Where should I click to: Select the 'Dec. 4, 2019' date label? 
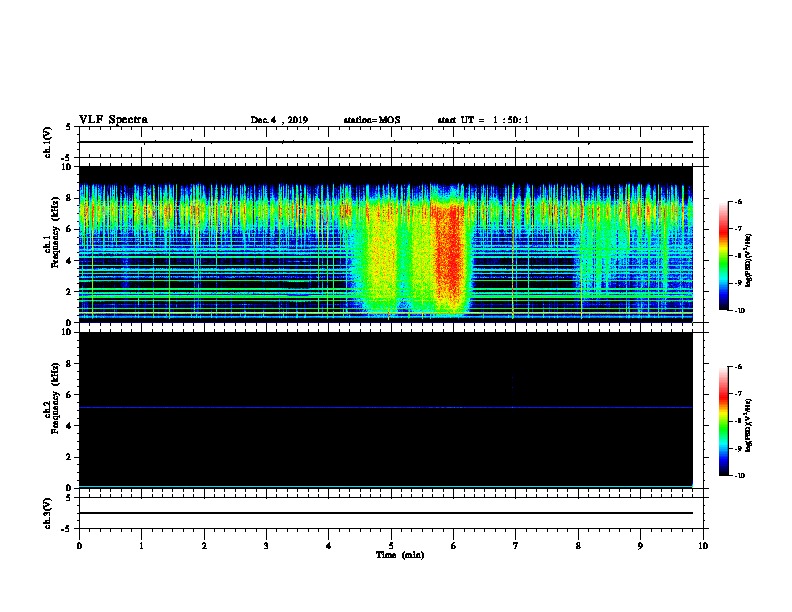coord(279,120)
